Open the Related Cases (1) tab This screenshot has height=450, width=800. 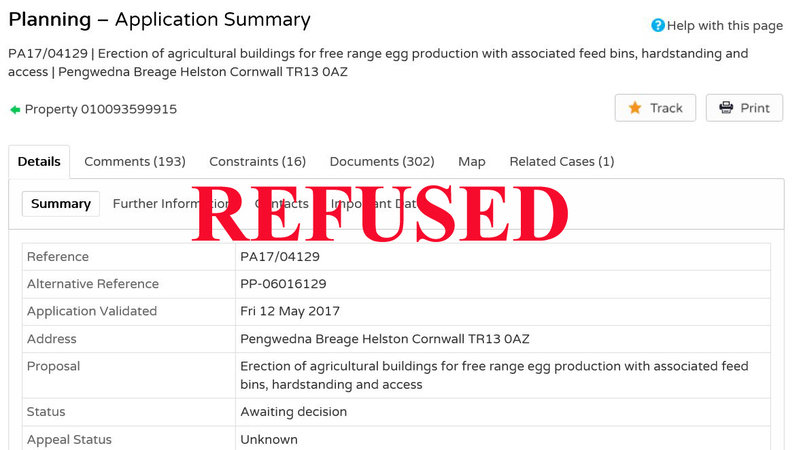point(562,161)
